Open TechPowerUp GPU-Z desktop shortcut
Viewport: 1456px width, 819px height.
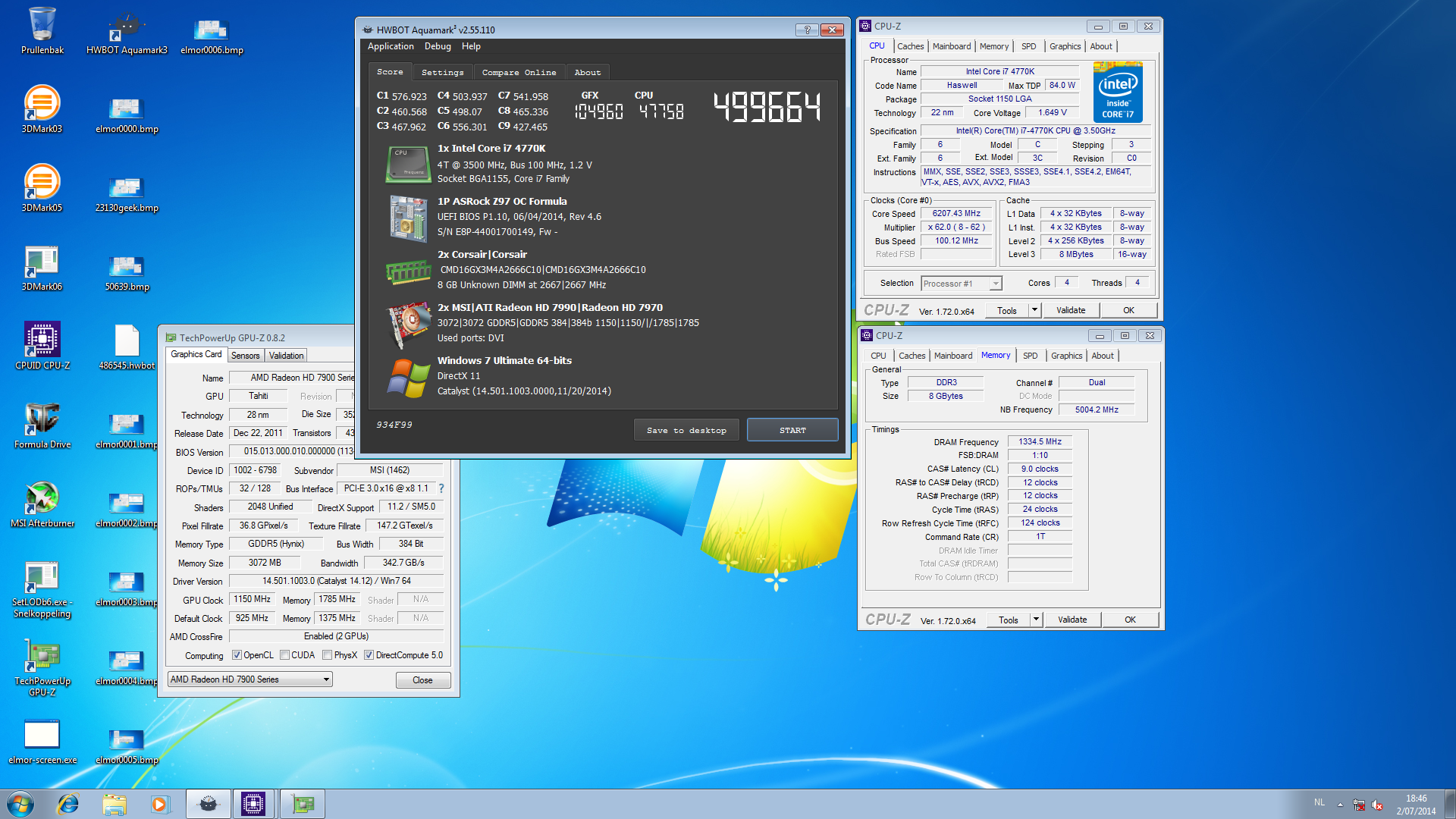[42, 667]
